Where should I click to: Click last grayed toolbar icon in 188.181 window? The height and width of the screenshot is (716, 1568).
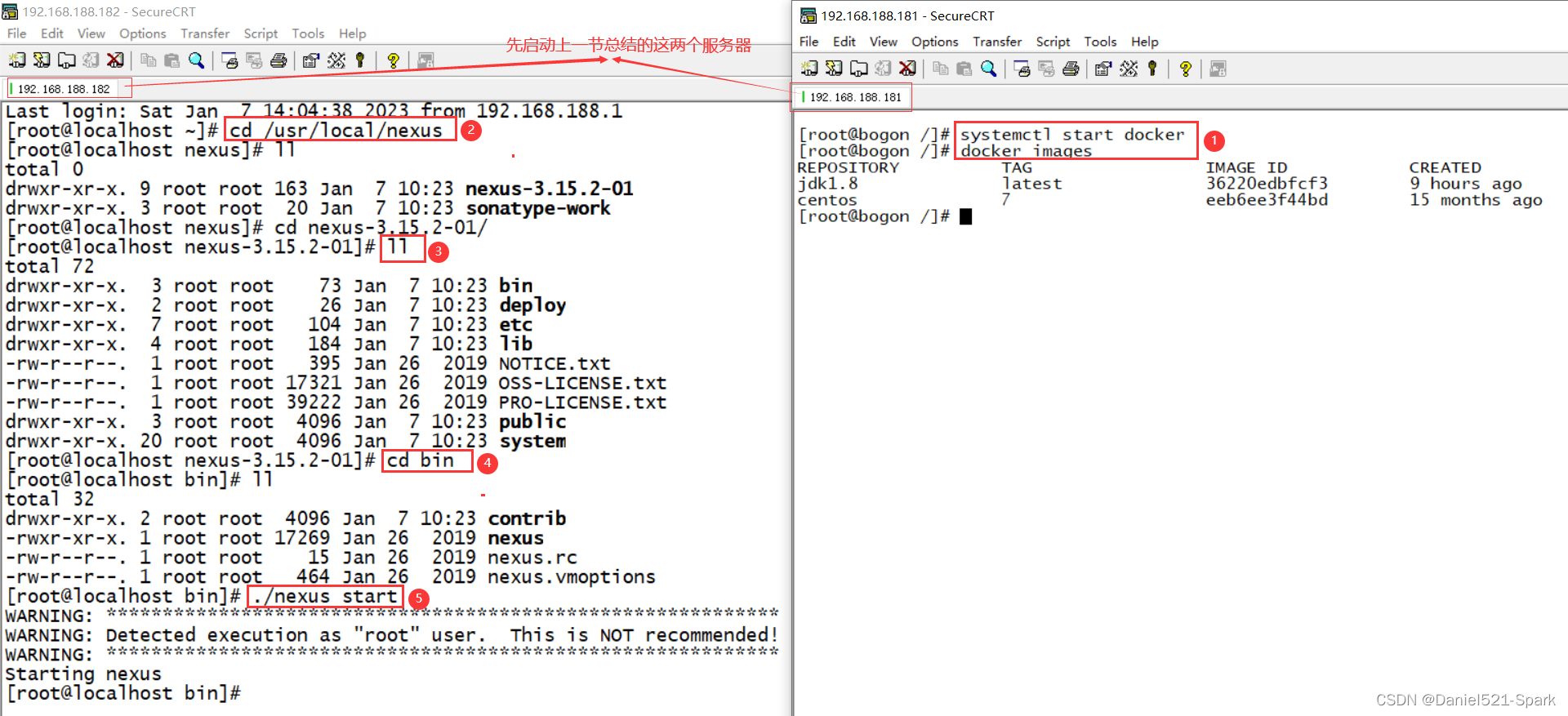(x=1218, y=69)
